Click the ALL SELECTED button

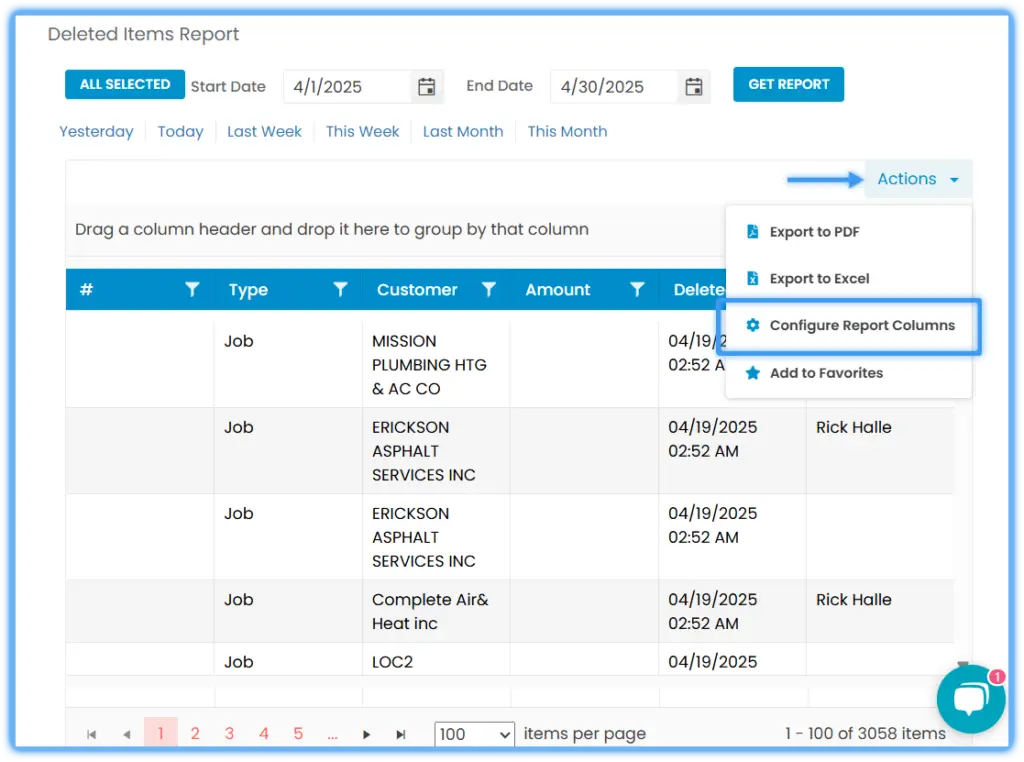(125, 84)
